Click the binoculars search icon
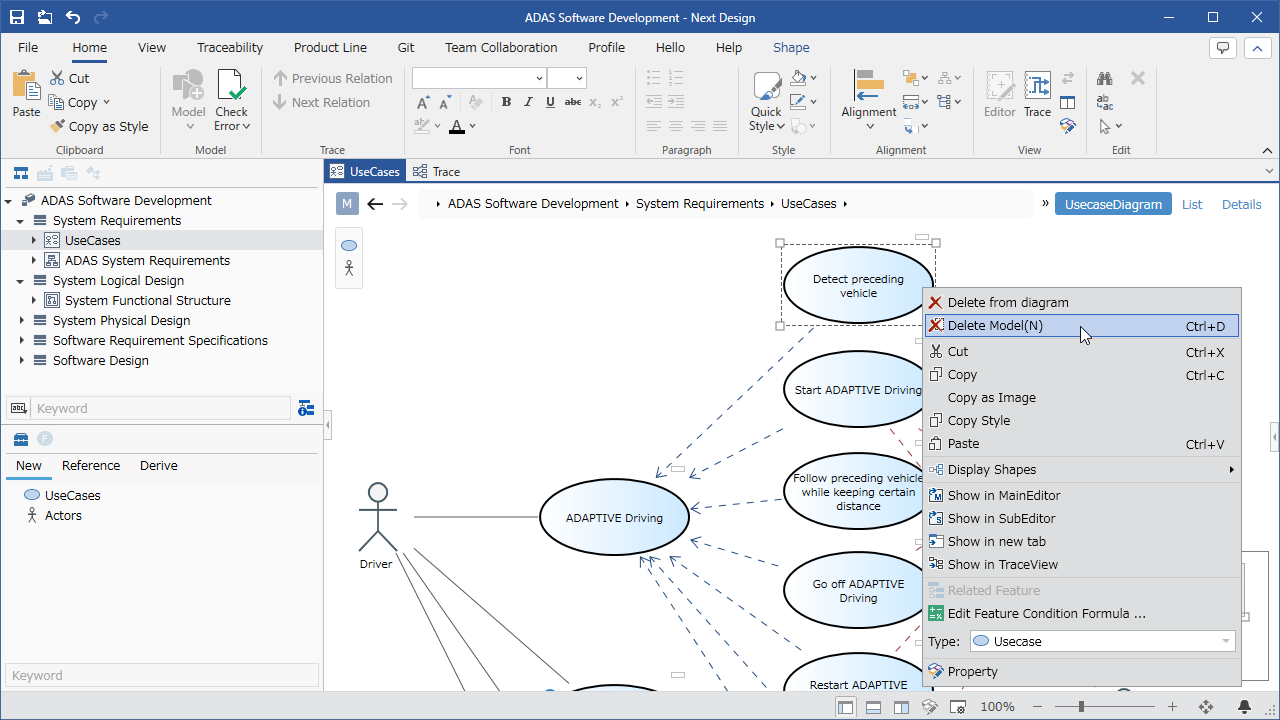Viewport: 1280px width, 720px height. (x=1105, y=78)
